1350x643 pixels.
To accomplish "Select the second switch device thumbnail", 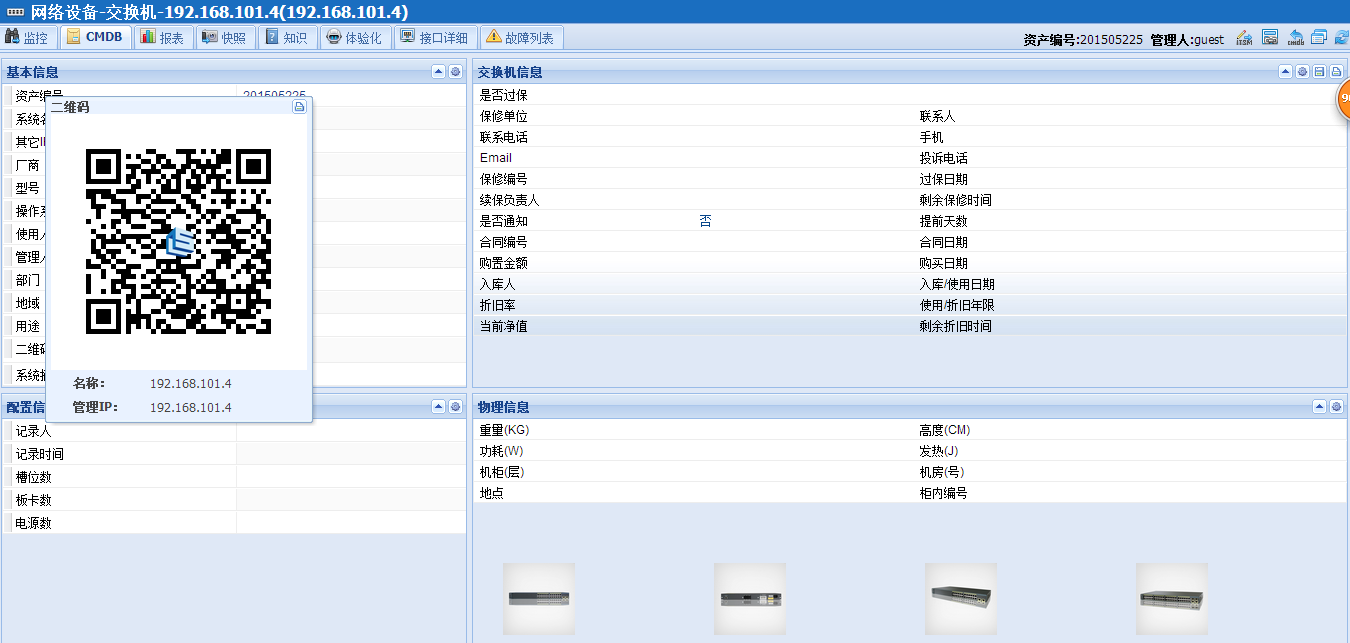I will 750,598.
